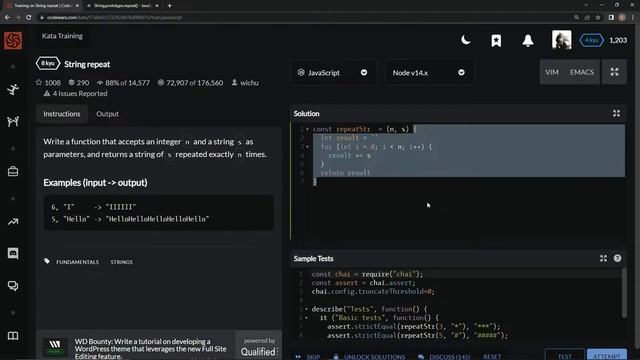Click the bookmark star icon in header
Viewport: 640px width, 360px height.
(x=496, y=40)
